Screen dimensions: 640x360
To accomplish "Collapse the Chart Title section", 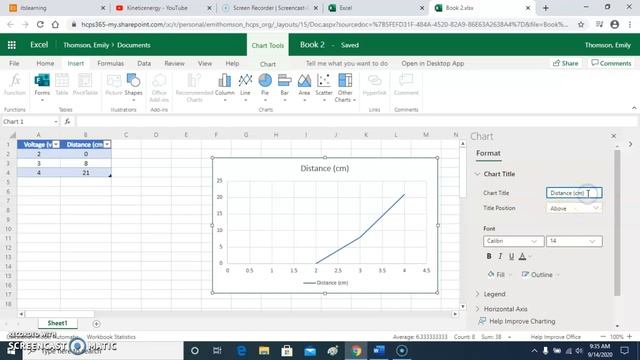I will click(477, 174).
